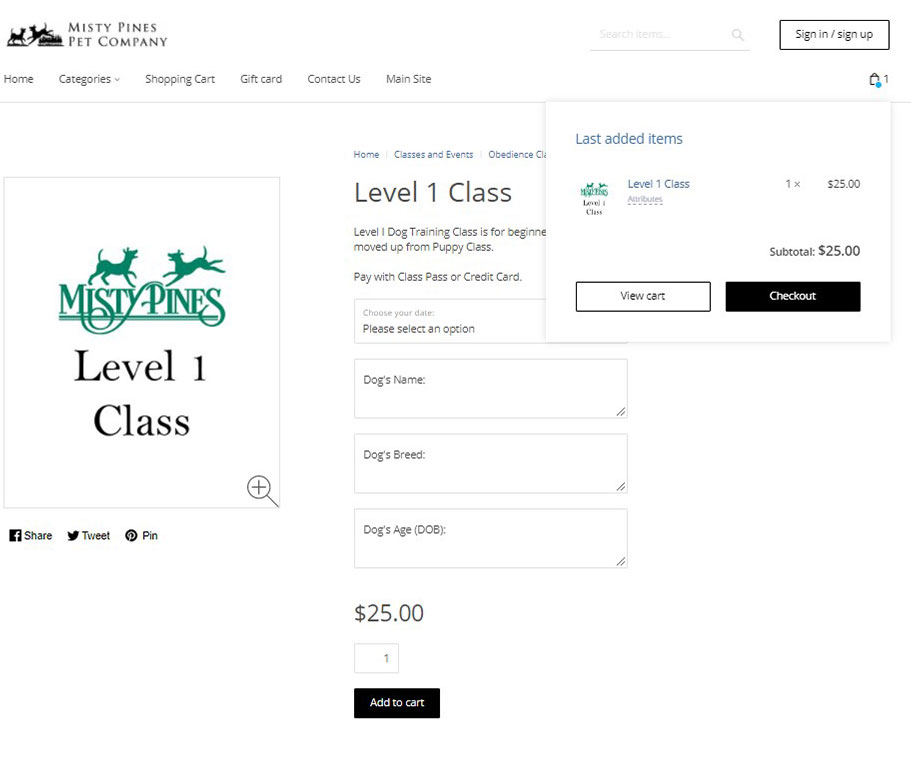Click the zoom-in magnifier on product image

coord(262,490)
